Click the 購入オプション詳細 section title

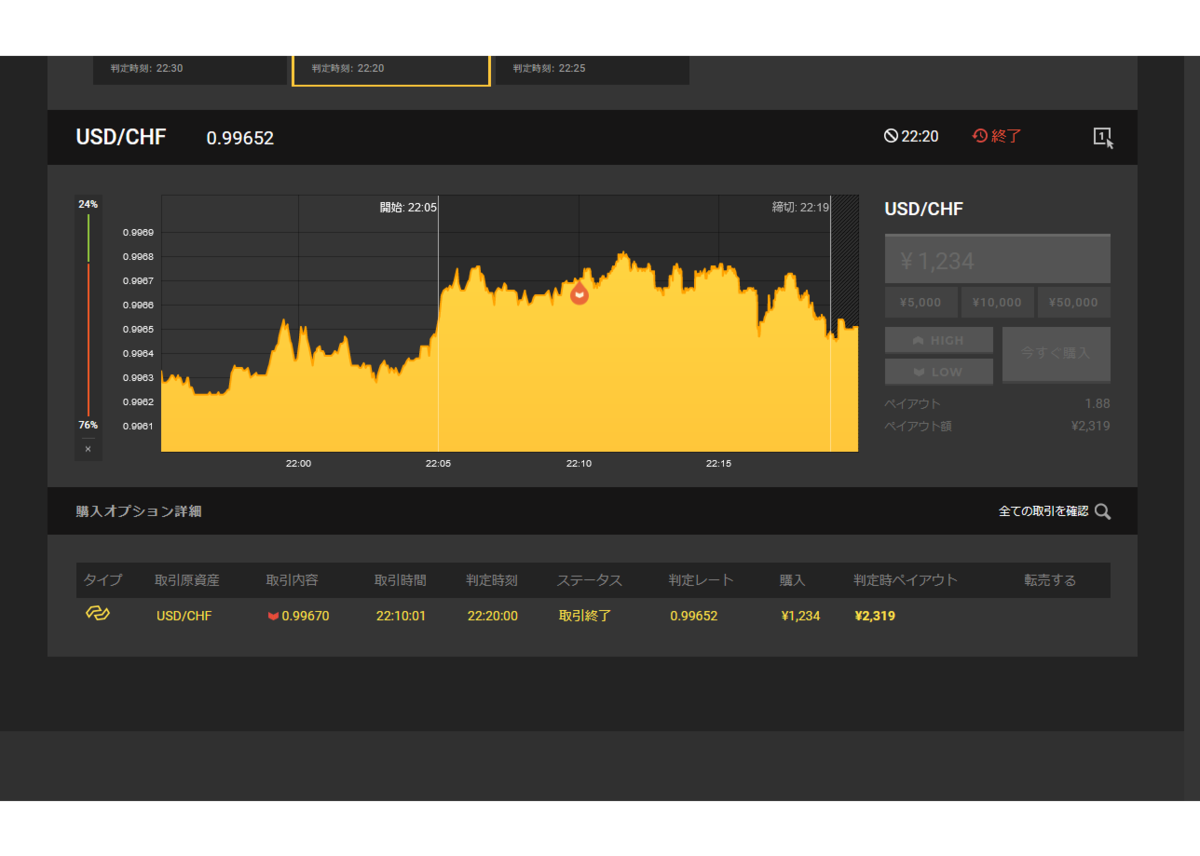pyautogui.click(x=139, y=511)
